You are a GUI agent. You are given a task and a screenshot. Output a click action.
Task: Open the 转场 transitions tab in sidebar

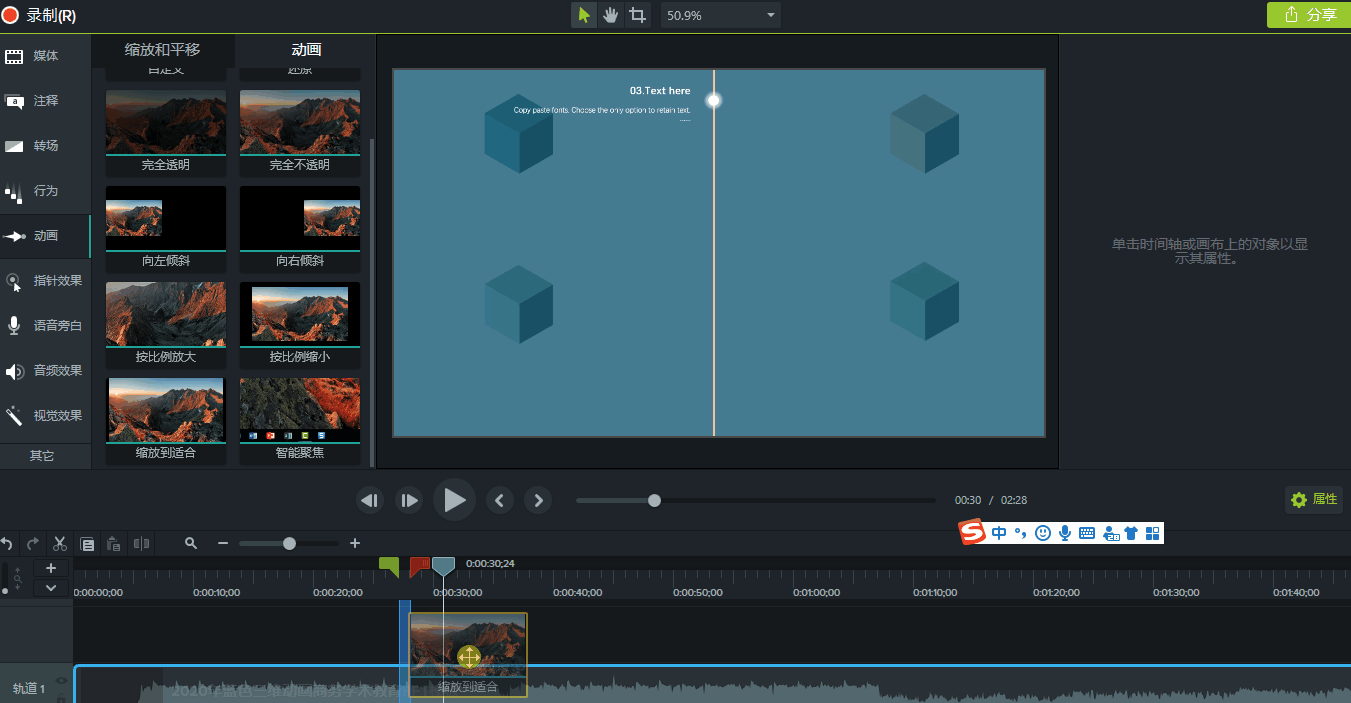[x=45, y=146]
